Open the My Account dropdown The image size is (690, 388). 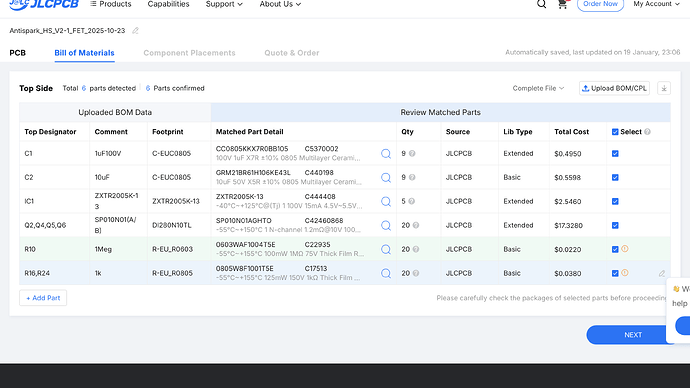click(x=656, y=4)
